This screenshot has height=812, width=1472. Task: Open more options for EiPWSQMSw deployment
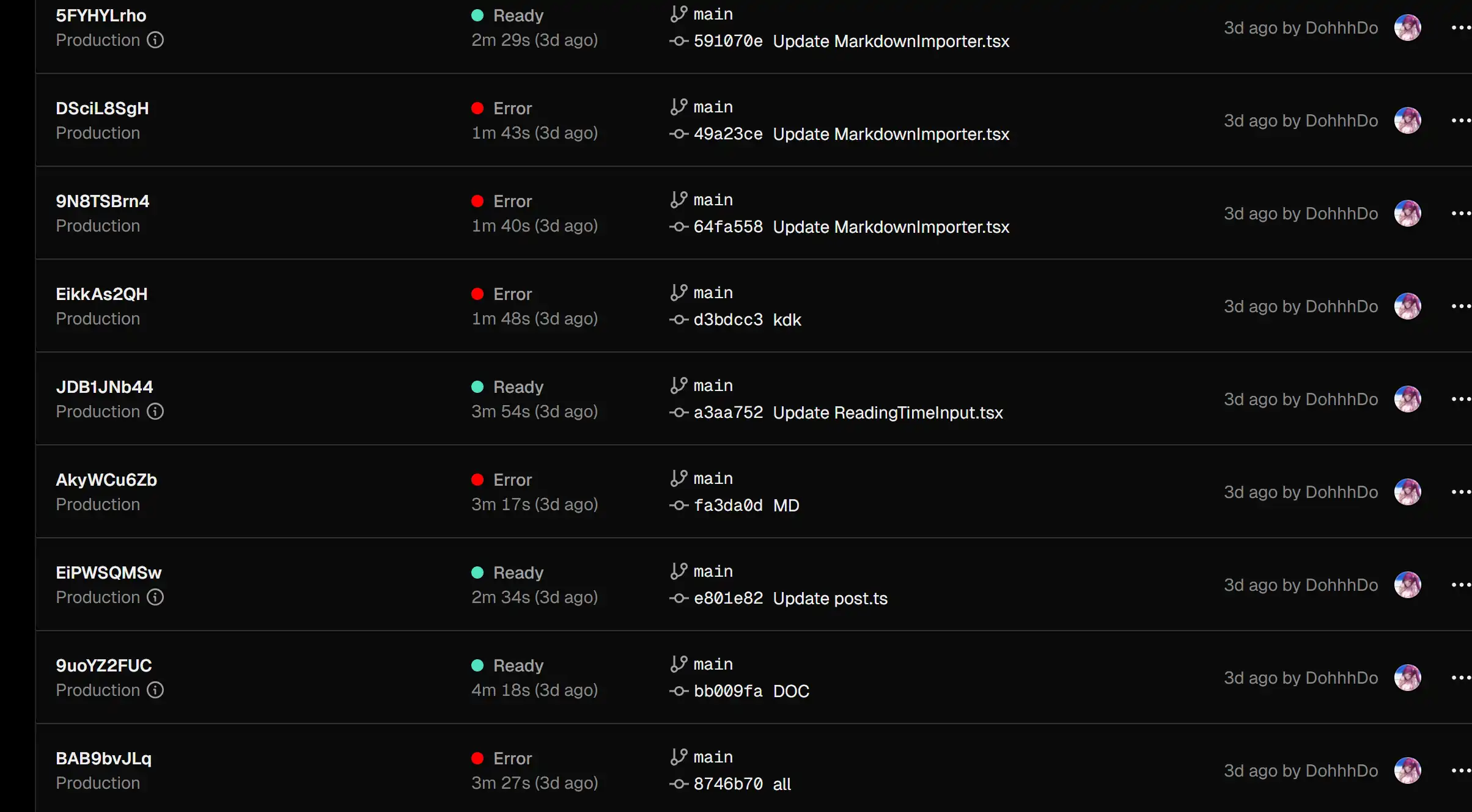[x=1460, y=585]
